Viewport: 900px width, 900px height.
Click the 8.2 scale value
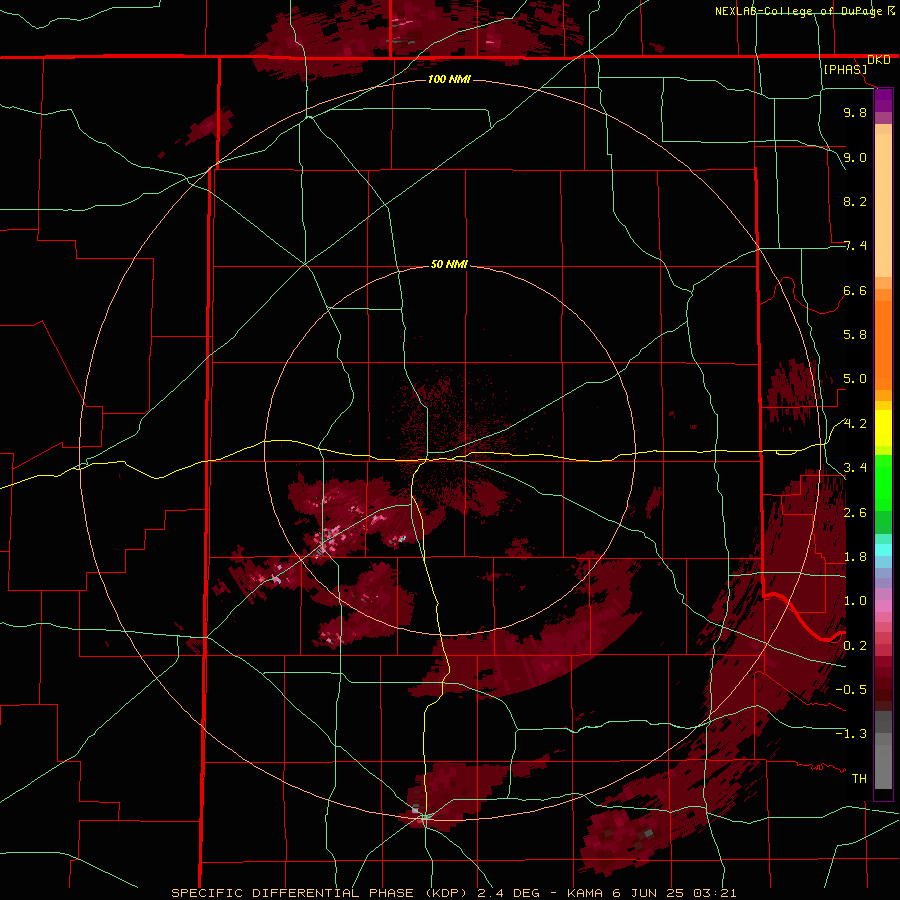point(855,201)
